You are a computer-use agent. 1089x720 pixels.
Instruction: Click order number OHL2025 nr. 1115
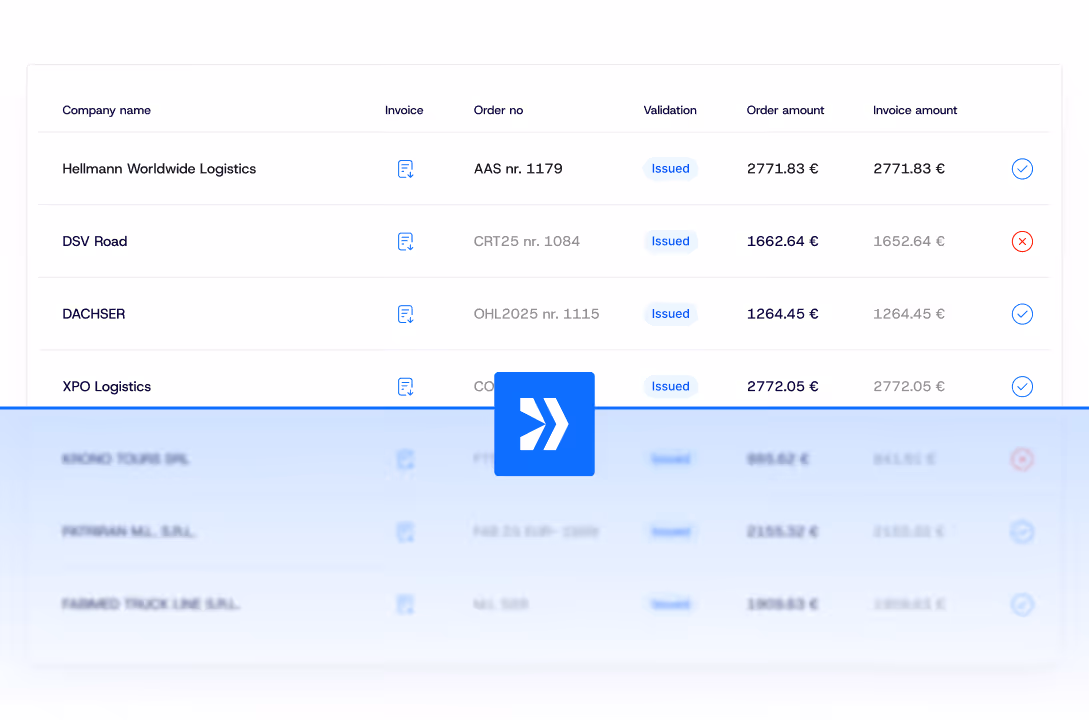point(536,314)
